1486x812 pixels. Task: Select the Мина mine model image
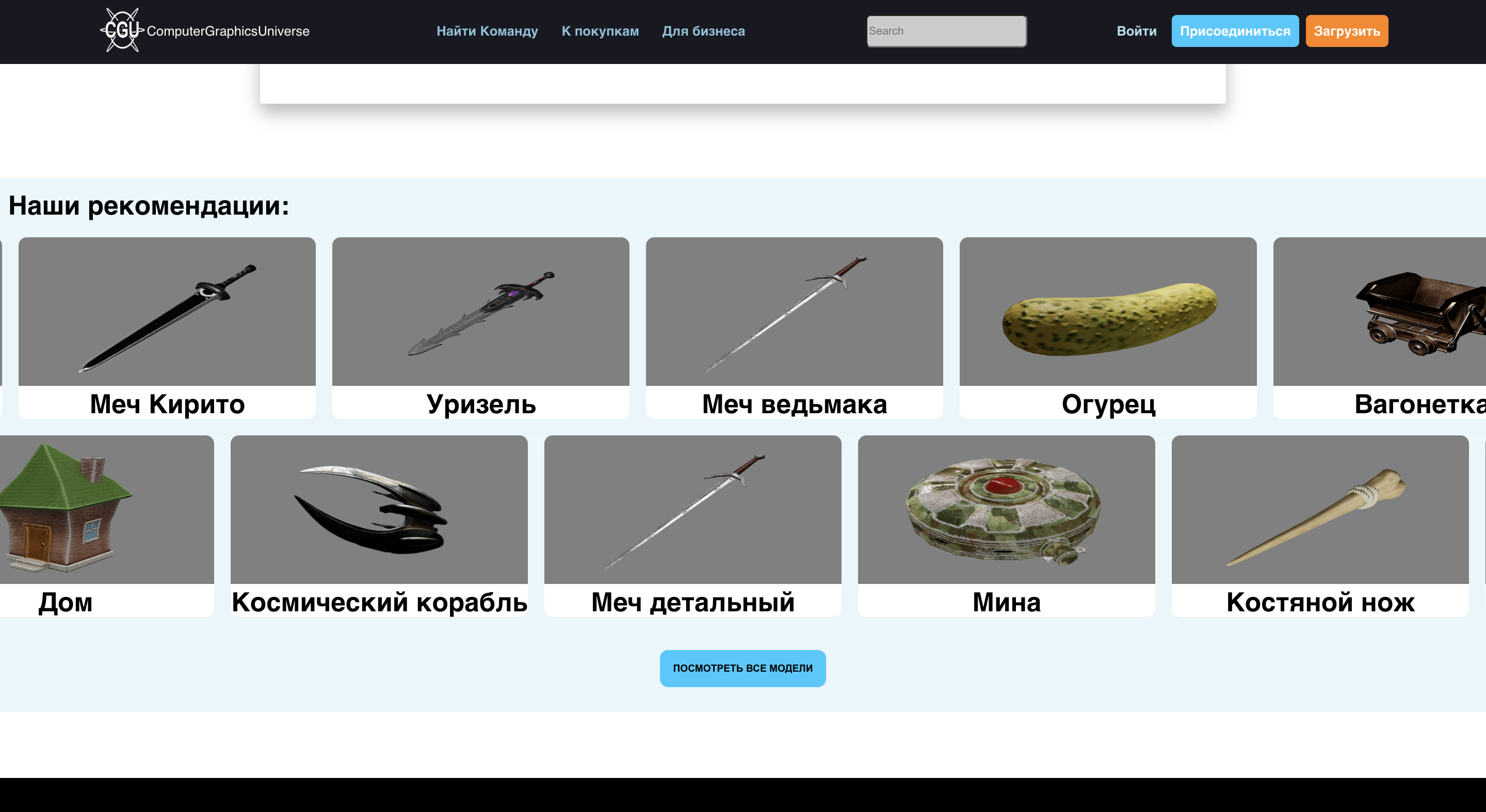tap(1006, 509)
